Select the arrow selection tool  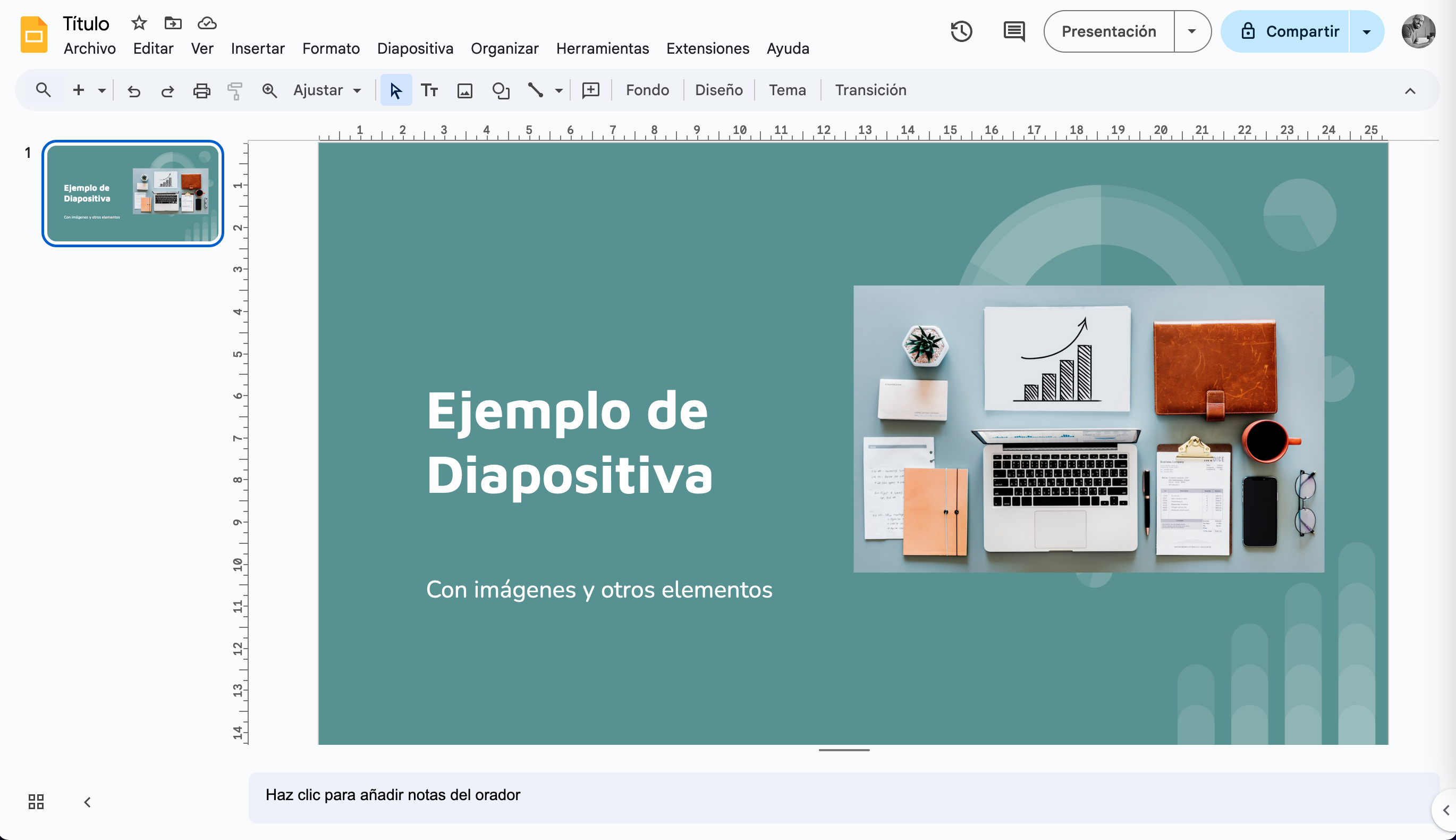tap(396, 90)
